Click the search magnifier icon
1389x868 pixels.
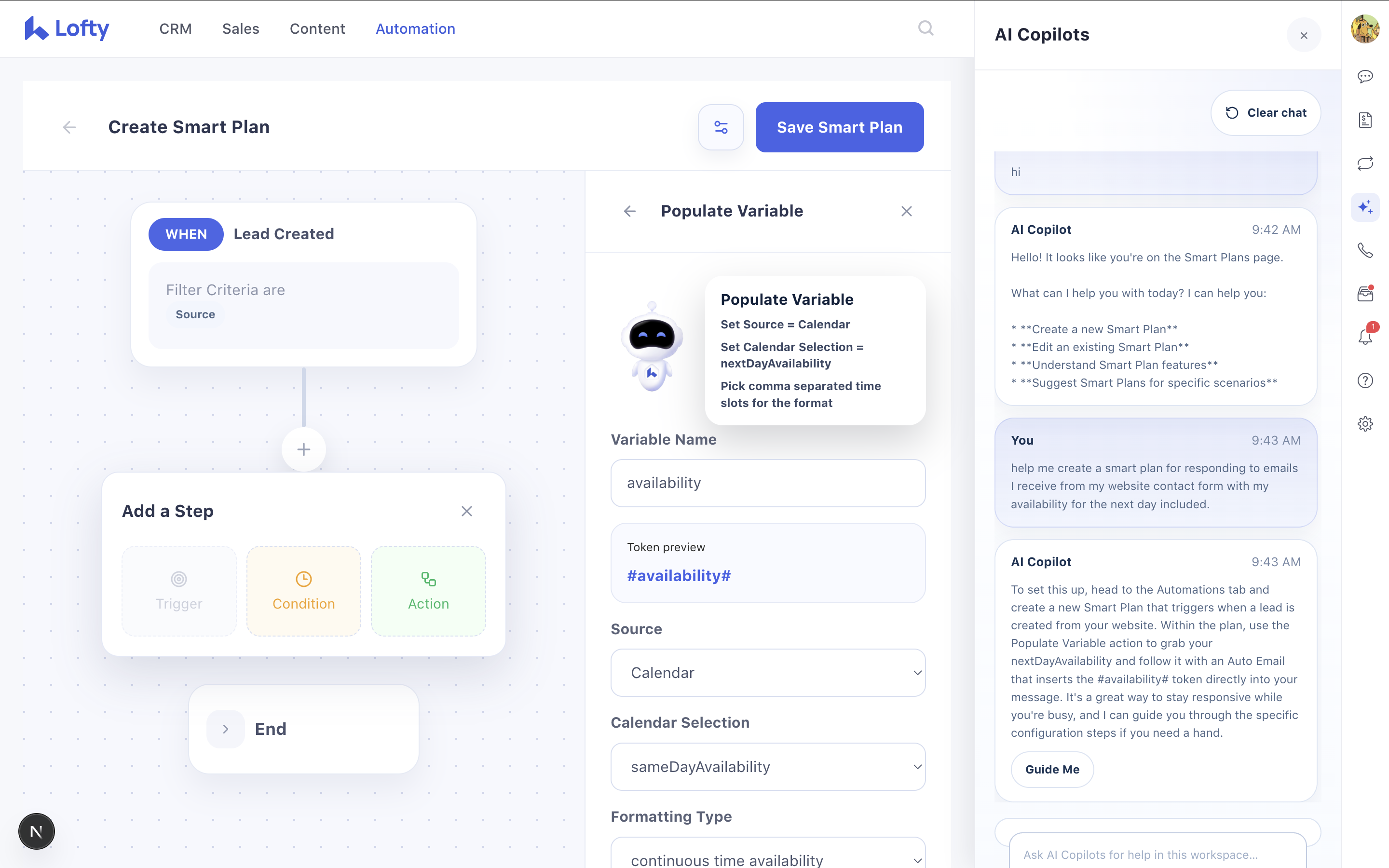925,28
